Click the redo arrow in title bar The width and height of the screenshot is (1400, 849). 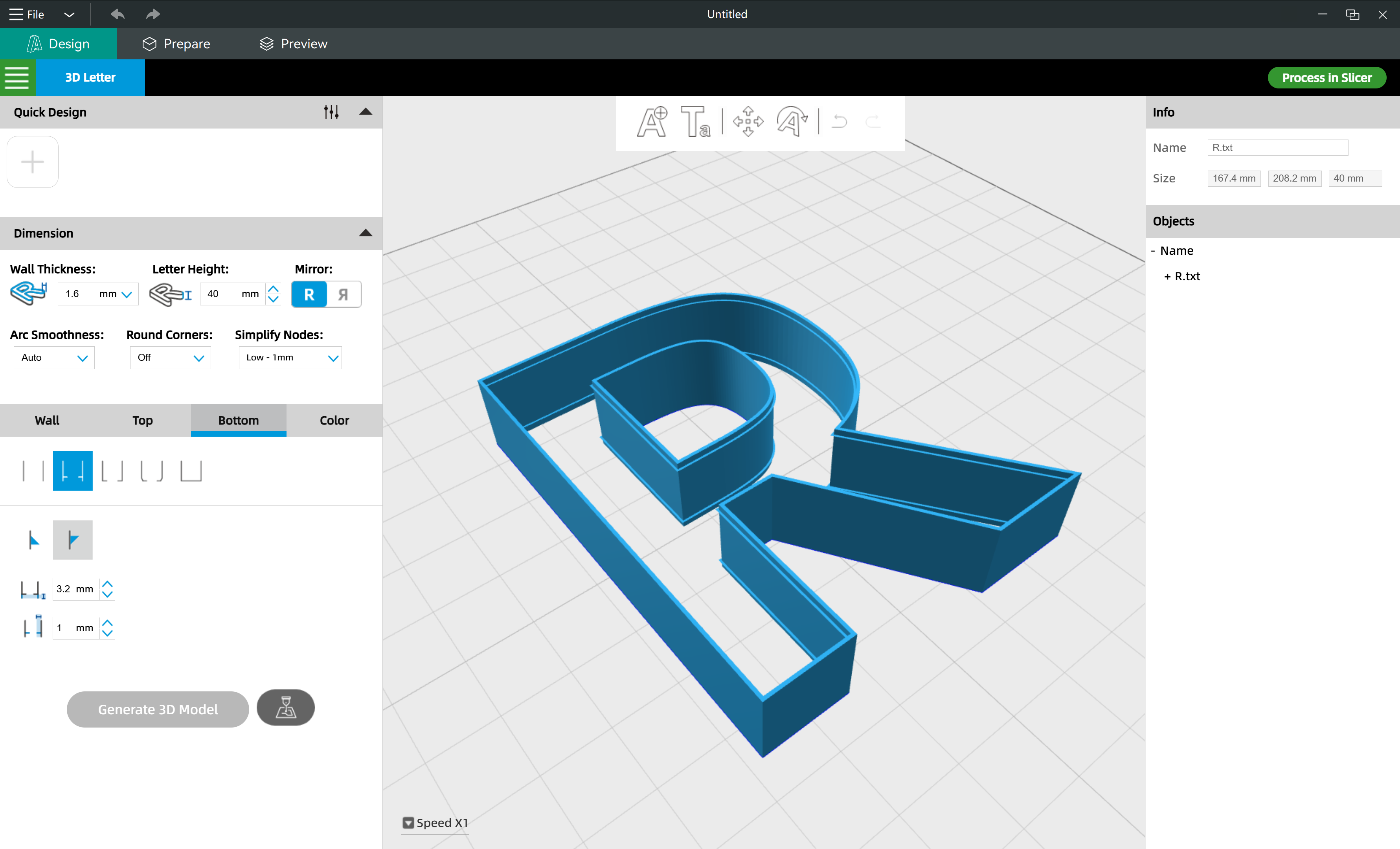coord(153,14)
